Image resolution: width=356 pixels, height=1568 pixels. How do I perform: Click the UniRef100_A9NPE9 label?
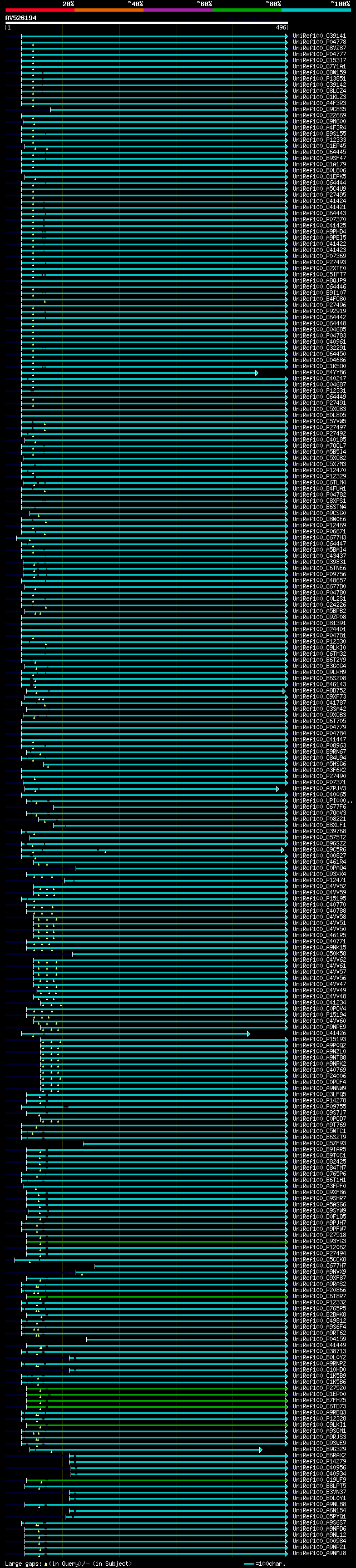pos(319,1027)
